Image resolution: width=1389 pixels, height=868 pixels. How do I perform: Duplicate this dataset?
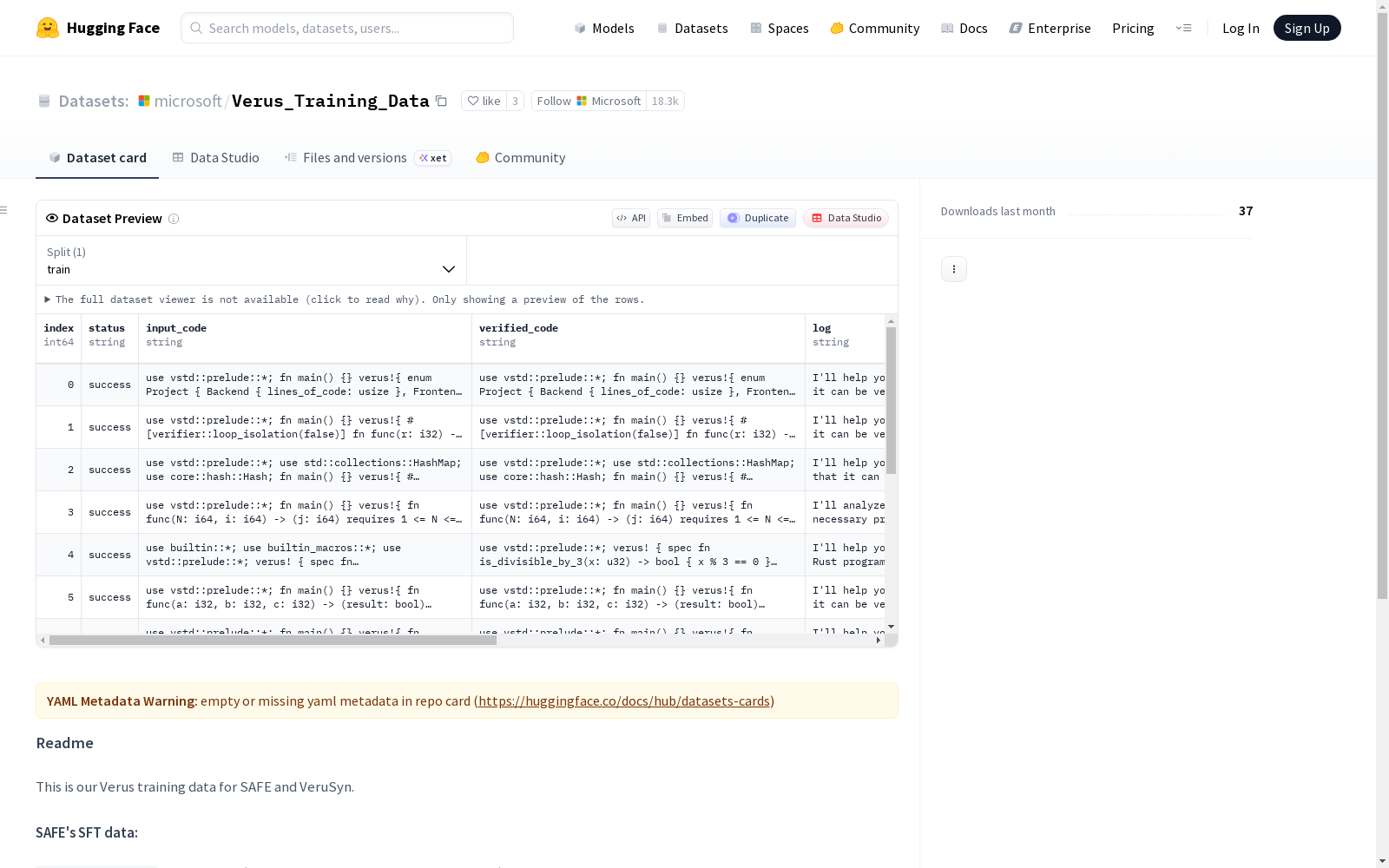click(x=758, y=218)
